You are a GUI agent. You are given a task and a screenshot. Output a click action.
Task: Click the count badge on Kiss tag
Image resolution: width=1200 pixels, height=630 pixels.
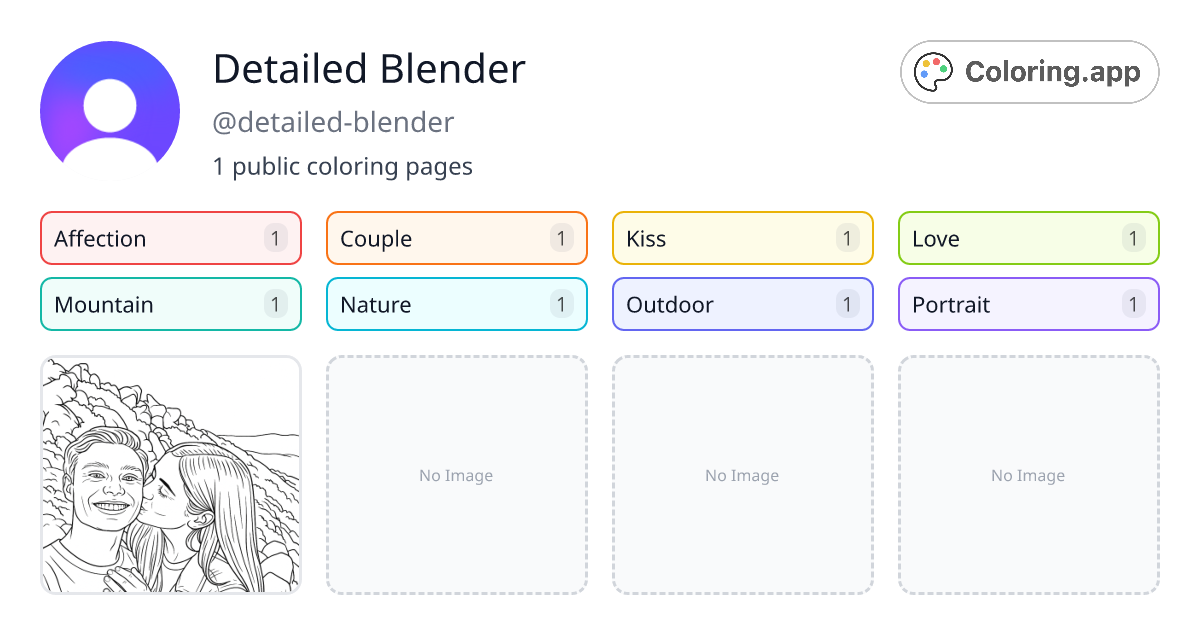847,238
